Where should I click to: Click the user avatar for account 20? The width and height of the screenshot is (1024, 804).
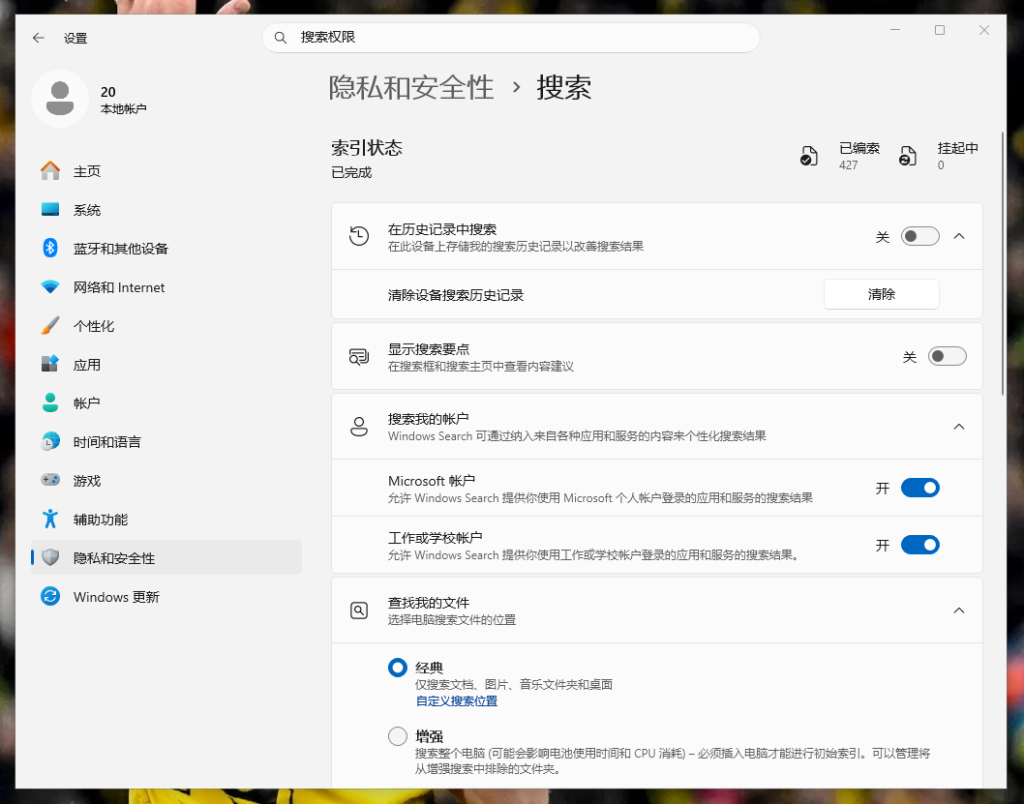[x=60, y=99]
